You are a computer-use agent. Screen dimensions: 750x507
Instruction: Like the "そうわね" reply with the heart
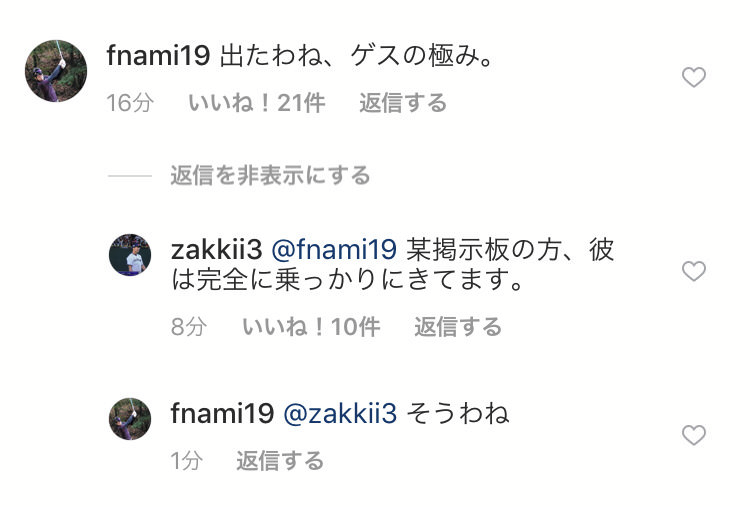pyautogui.click(x=694, y=435)
